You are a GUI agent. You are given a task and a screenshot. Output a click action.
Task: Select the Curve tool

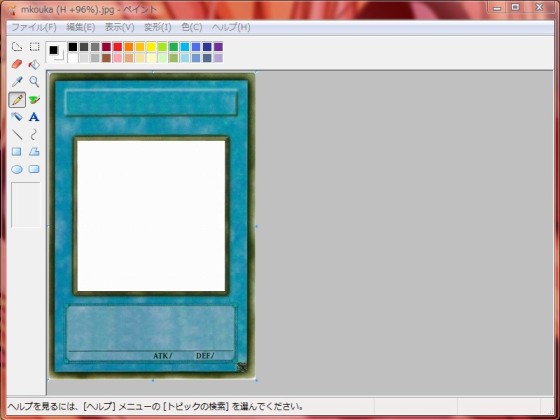[34, 134]
